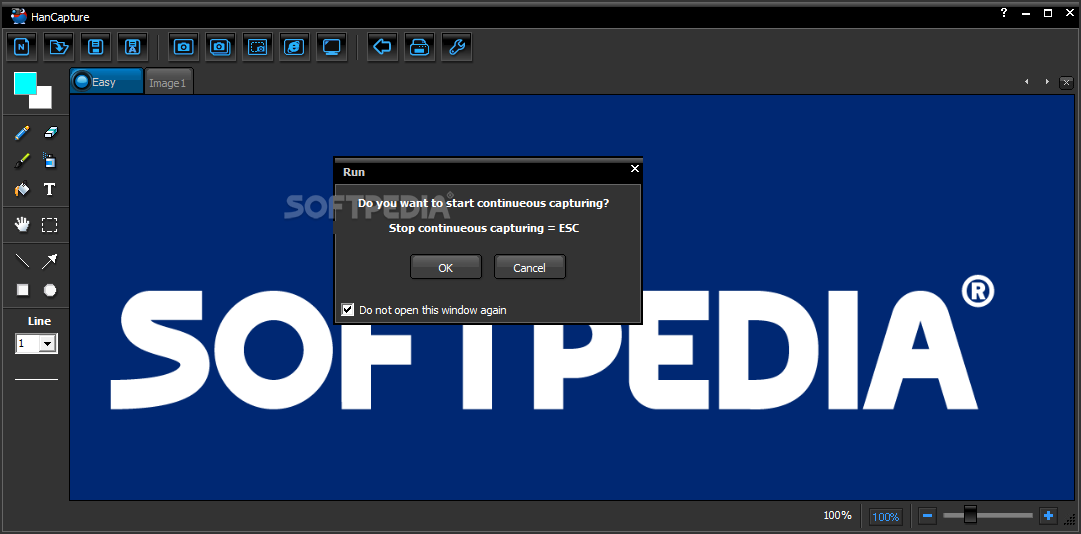This screenshot has width=1081, height=534.
Task: Select the Spray can tool
Action: (x=50, y=161)
